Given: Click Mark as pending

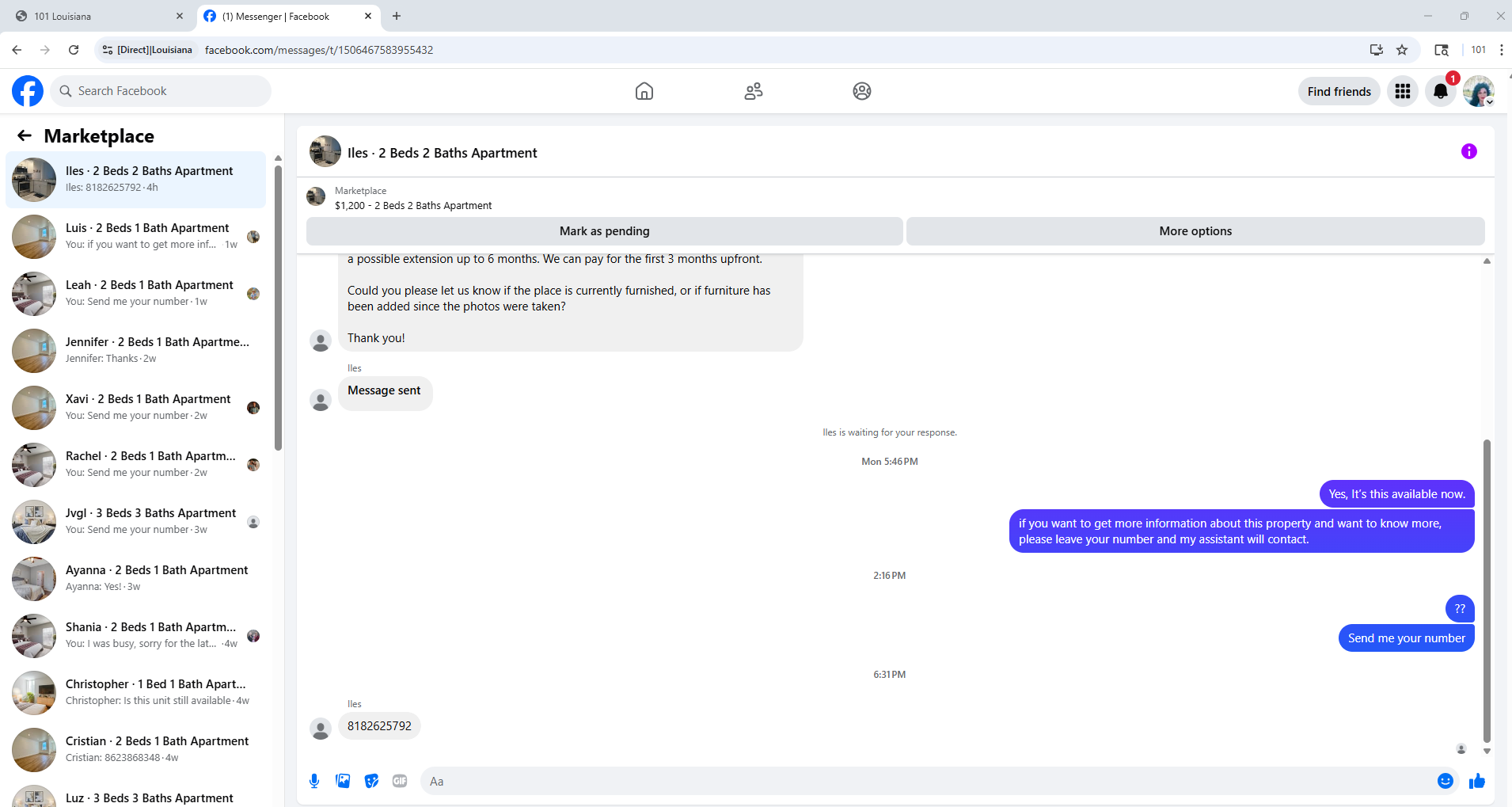Looking at the screenshot, I should tap(605, 231).
